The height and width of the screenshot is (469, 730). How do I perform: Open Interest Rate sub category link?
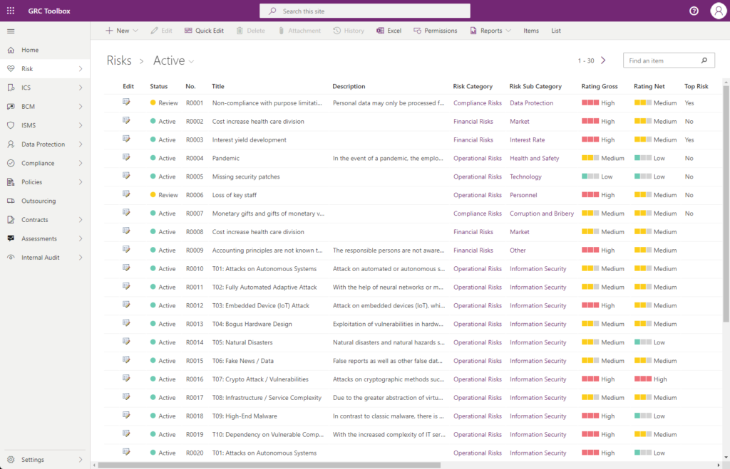click(x=527, y=140)
